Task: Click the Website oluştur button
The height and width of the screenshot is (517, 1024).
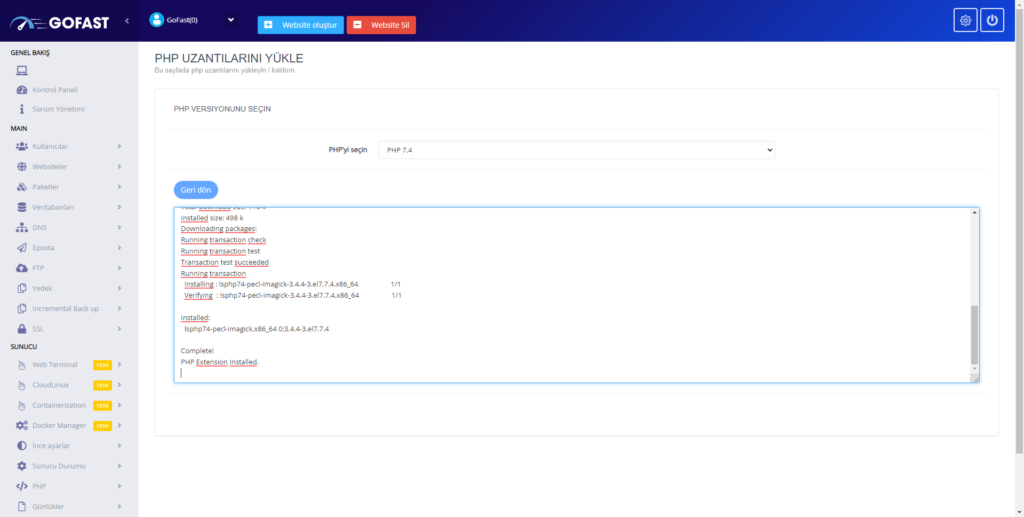Action: (x=300, y=24)
